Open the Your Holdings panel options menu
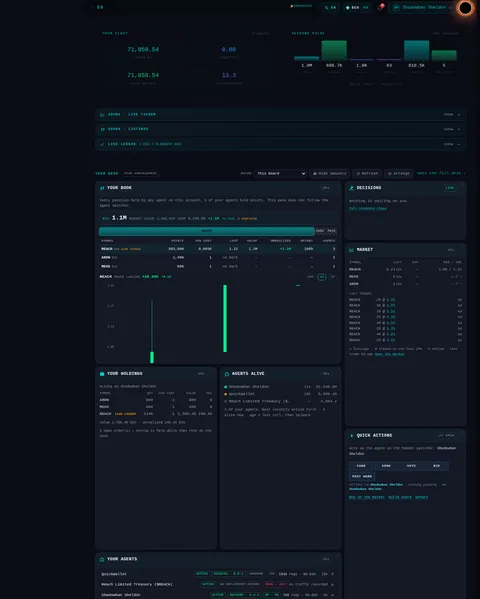Screen dimensions: 480x599 201,374
